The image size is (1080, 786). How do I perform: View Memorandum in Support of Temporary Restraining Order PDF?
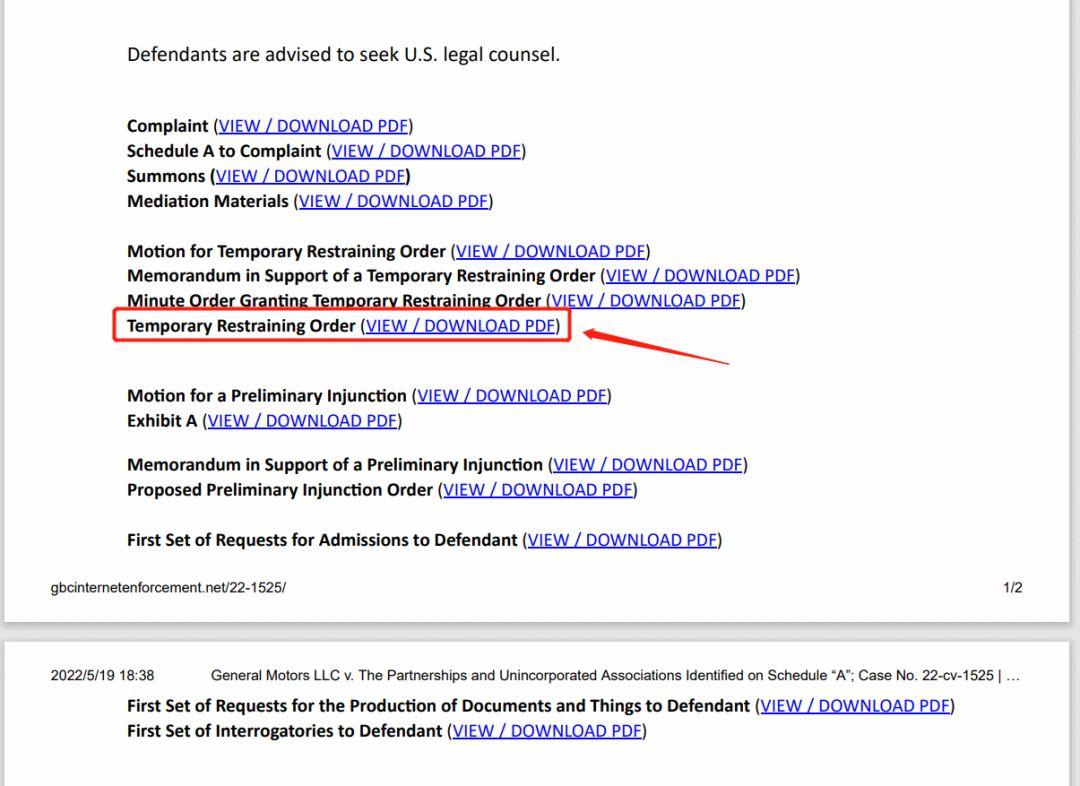(x=700, y=276)
